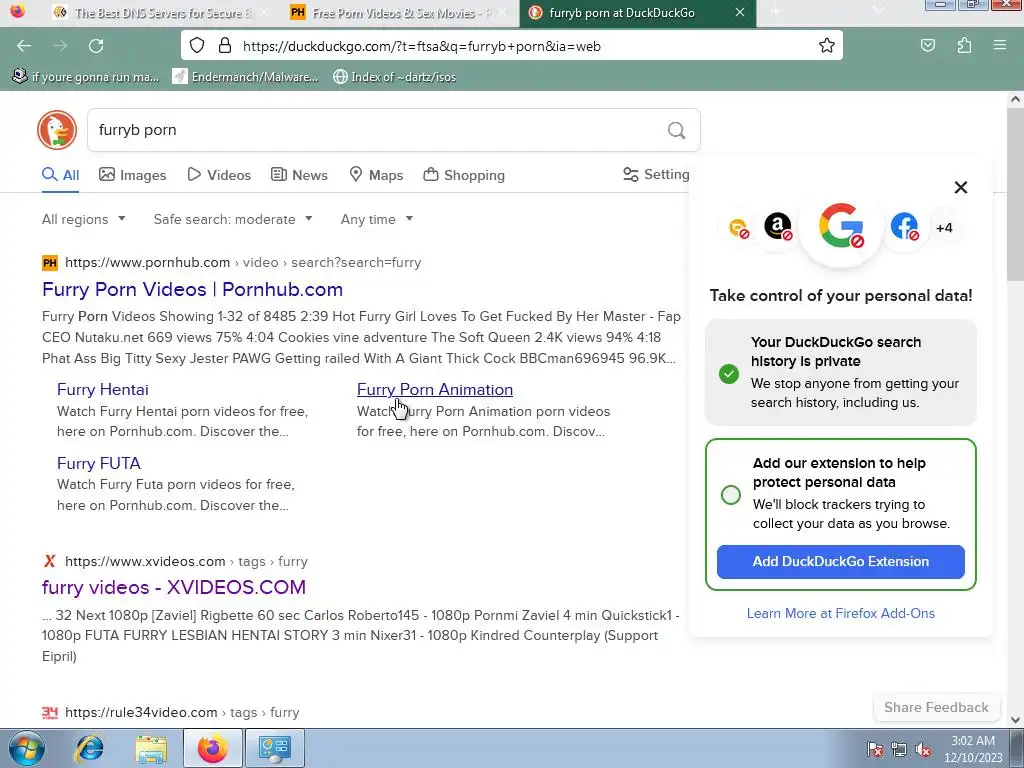Click the +4 more trackers badge

(x=944, y=228)
